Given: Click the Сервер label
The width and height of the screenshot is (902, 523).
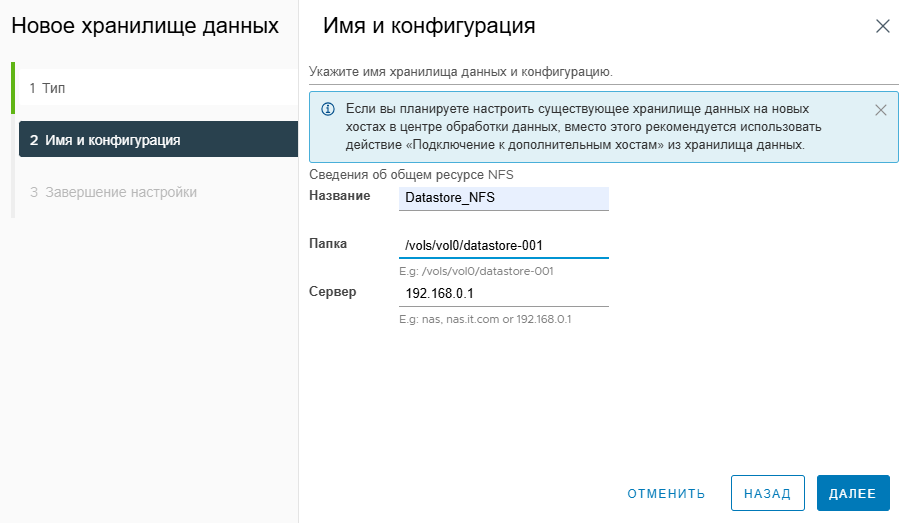Looking at the screenshot, I should coord(332,292).
